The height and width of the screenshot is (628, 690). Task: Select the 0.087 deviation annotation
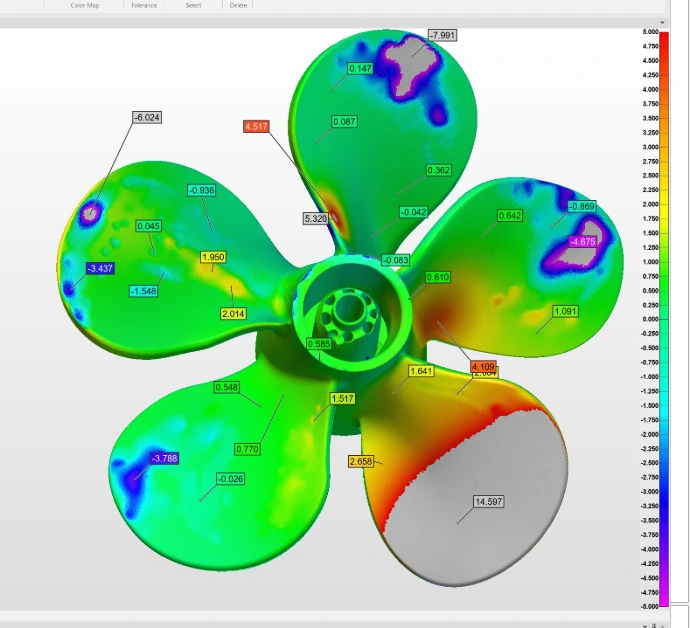pyautogui.click(x=344, y=121)
